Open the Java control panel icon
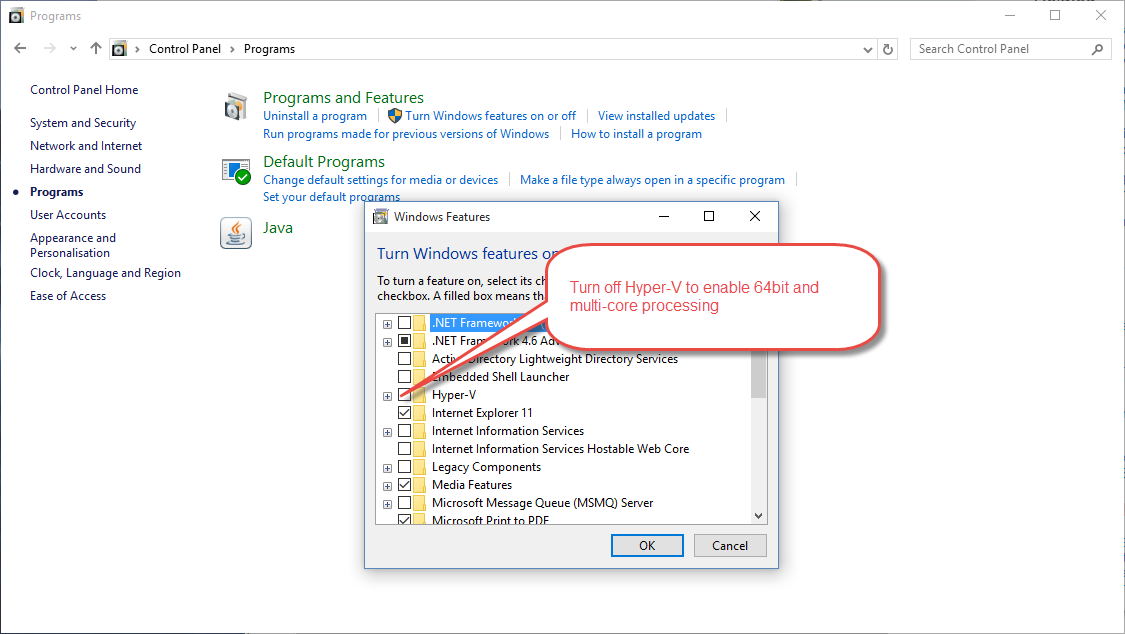Image resolution: width=1125 pixels, height=634 pixels. click(236, 233)
